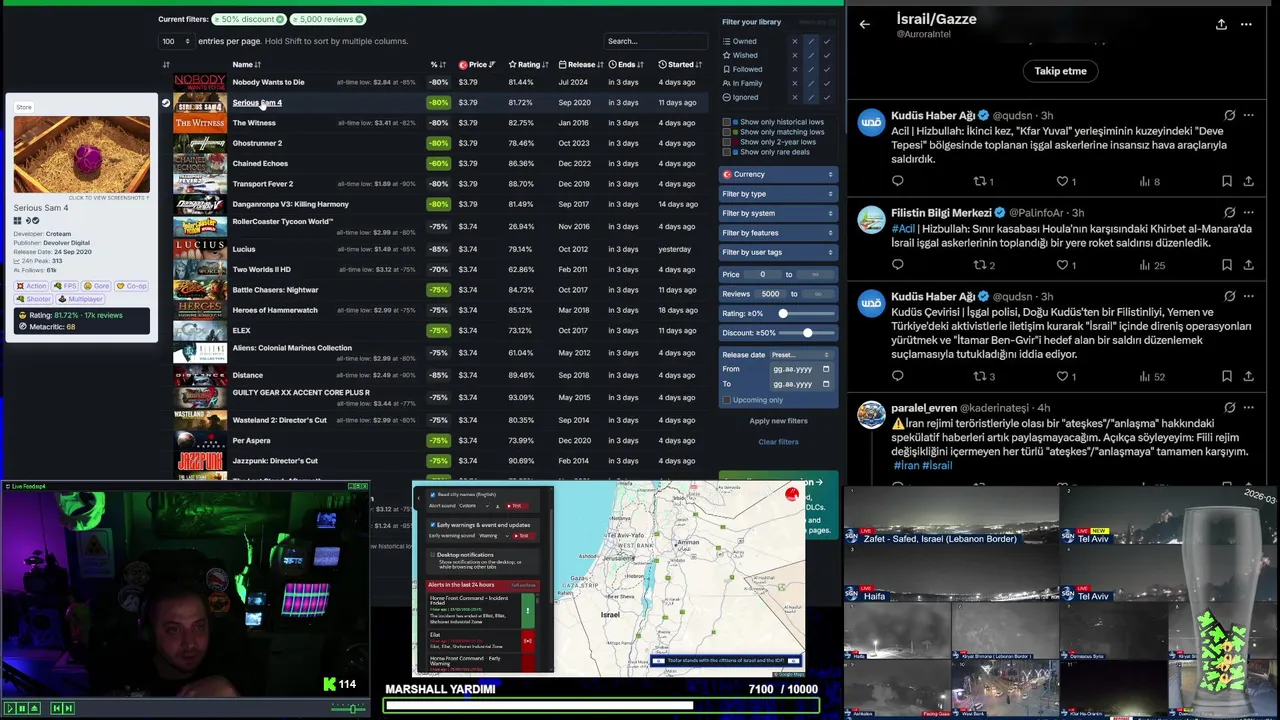Like the first Kudüs Haber Ağı tweet
1280x720 pixels.
1062,181
